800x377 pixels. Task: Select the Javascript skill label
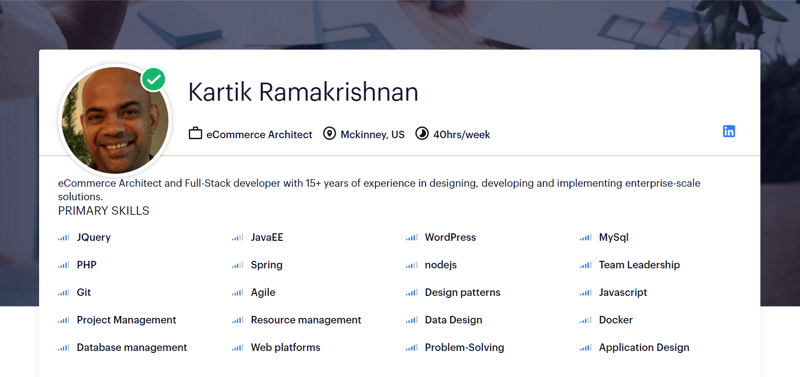click(x=623, y=293)
